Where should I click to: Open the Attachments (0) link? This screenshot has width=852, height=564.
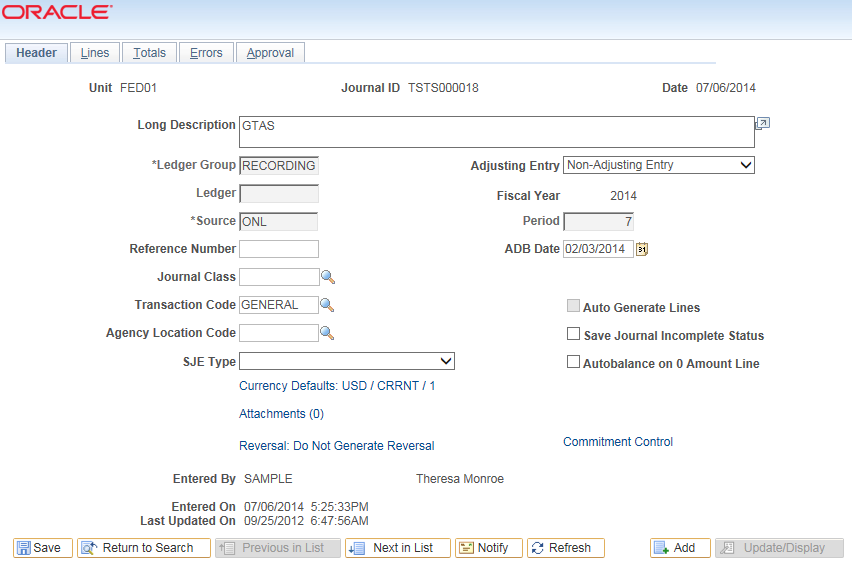281,414
